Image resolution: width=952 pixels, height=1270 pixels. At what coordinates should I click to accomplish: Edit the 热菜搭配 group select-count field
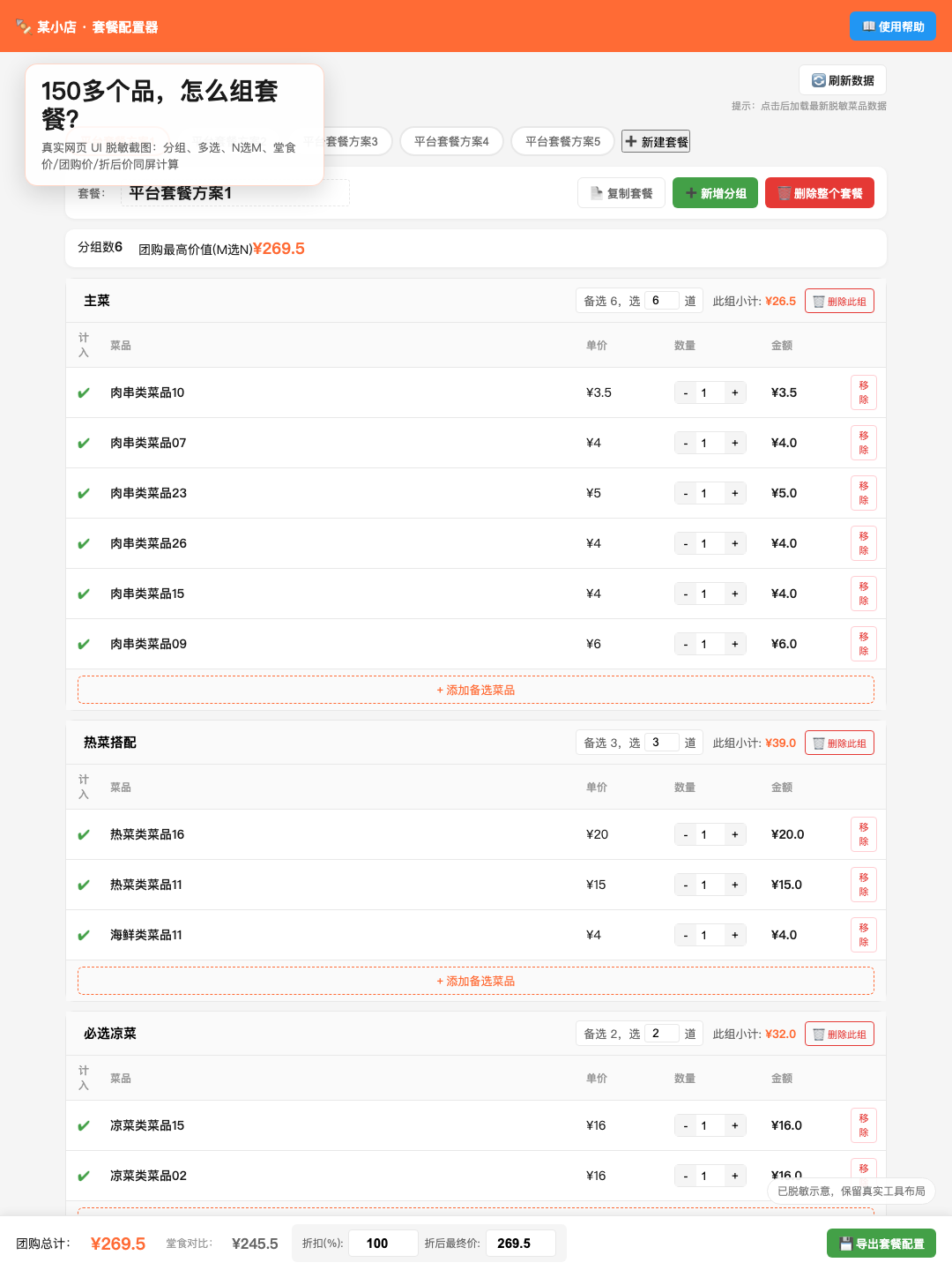pyautogui.click(x=661, y=743)
